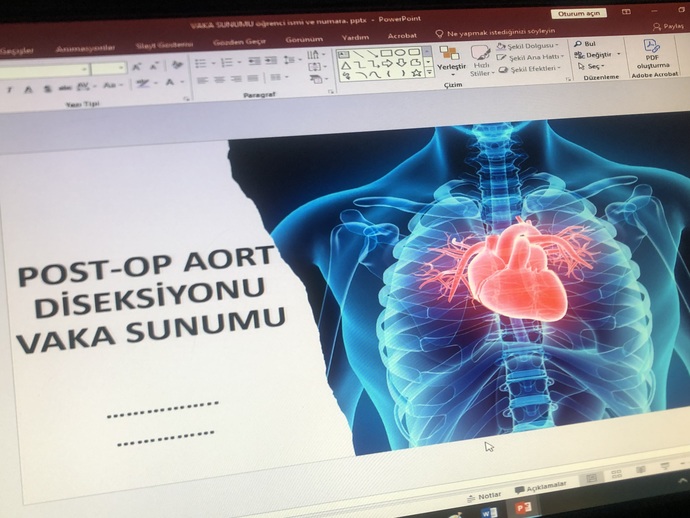This screenshot has height=518, width=690.
Task: Toggle text shadow formatting
Action: coord(47,88)
